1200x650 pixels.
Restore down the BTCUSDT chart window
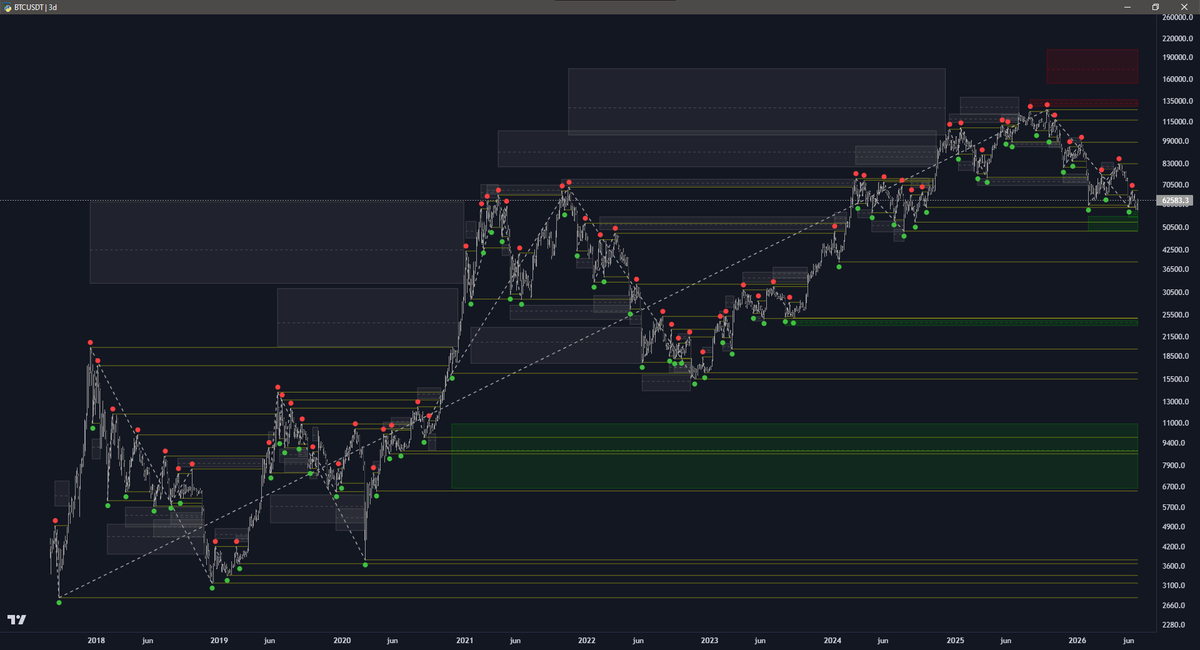[1155, 7]
